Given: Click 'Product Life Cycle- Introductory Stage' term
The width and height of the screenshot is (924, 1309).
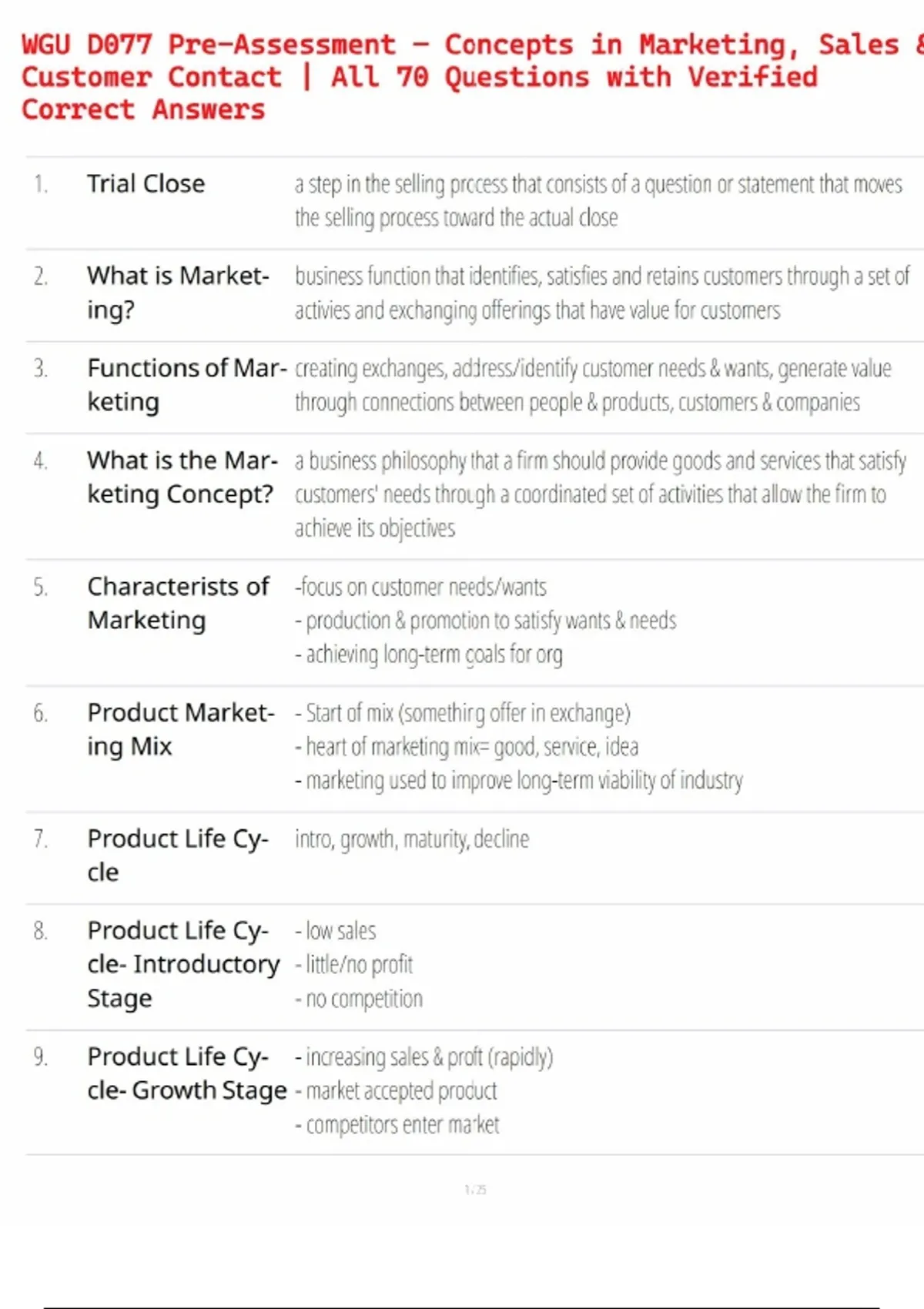Looking at the screenshot, I should [x=183, y=964].
